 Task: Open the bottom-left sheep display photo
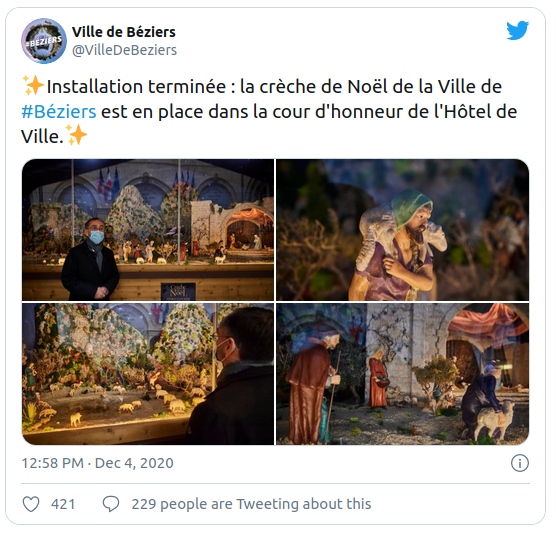pos(148,374)
